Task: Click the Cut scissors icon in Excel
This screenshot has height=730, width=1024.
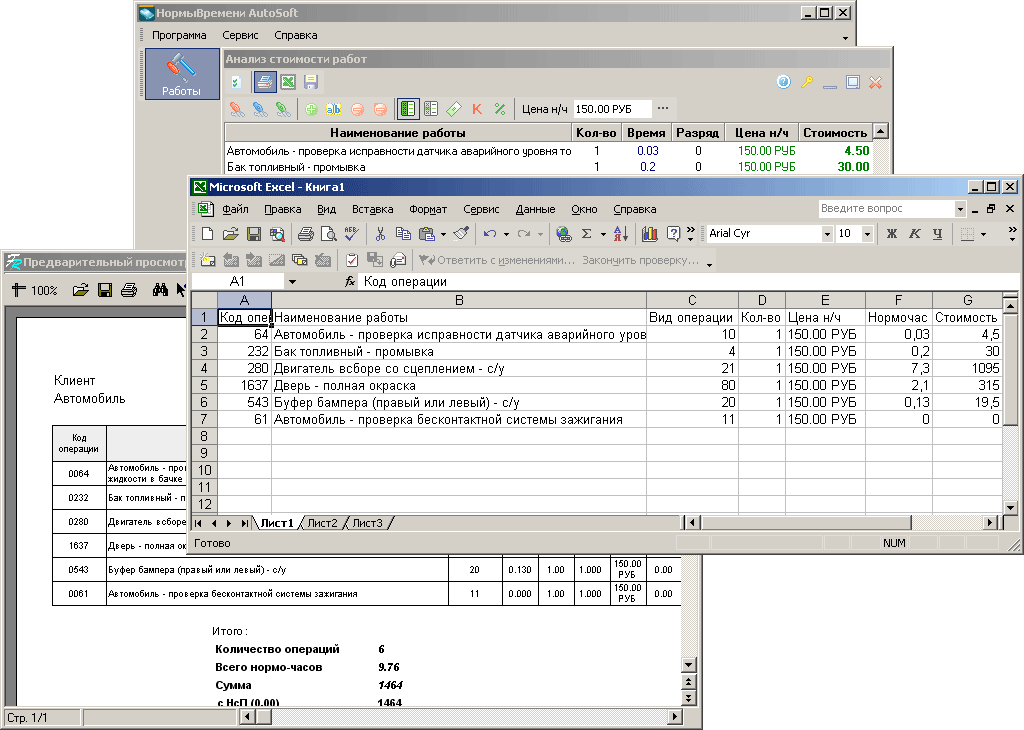Action: click(x=380, y=234)
